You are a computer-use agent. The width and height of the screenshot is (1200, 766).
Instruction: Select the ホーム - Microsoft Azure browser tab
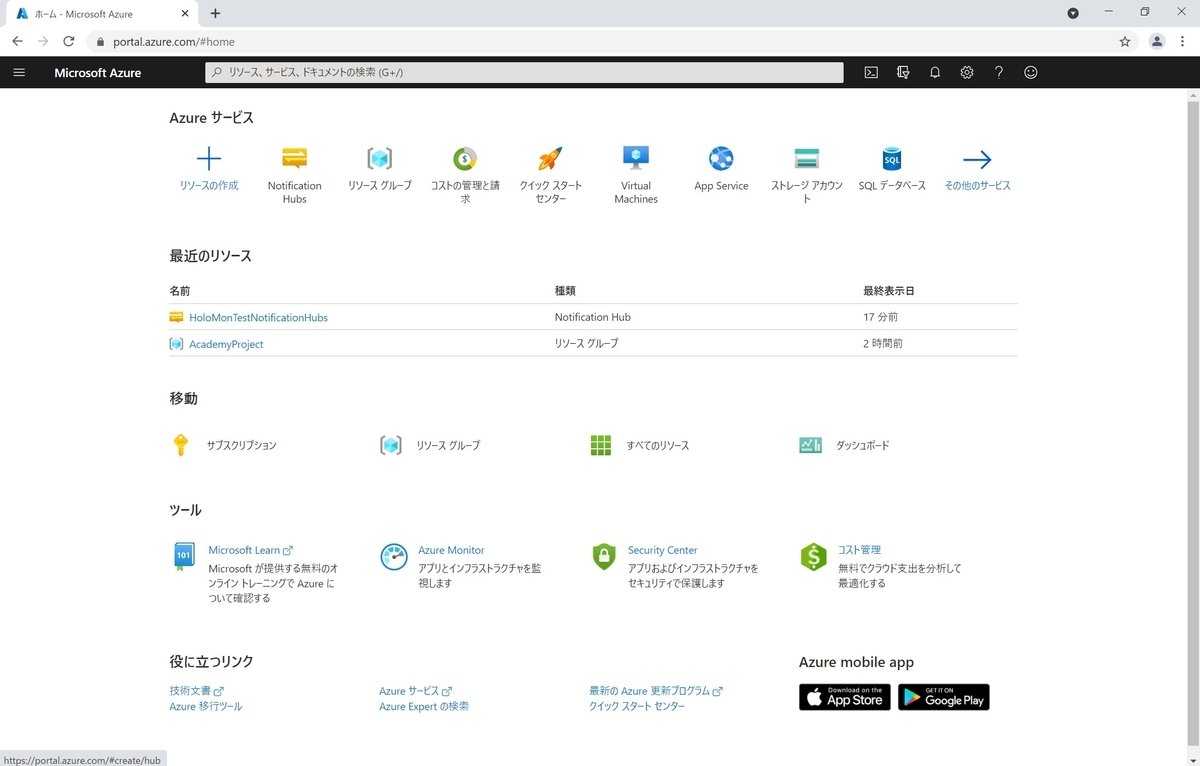pyautogui.click(x=104, y=13)
